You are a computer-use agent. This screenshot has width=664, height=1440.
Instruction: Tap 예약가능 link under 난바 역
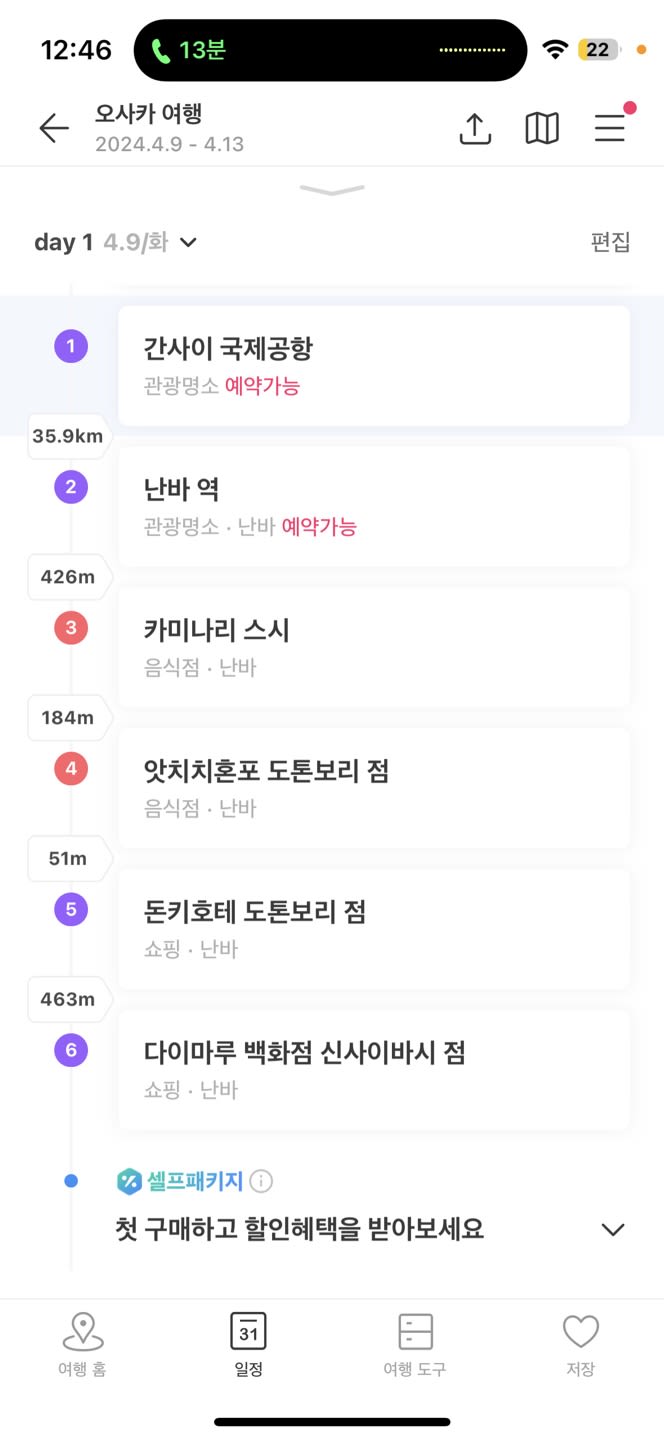pyautogui.click(x=319, y=527)
